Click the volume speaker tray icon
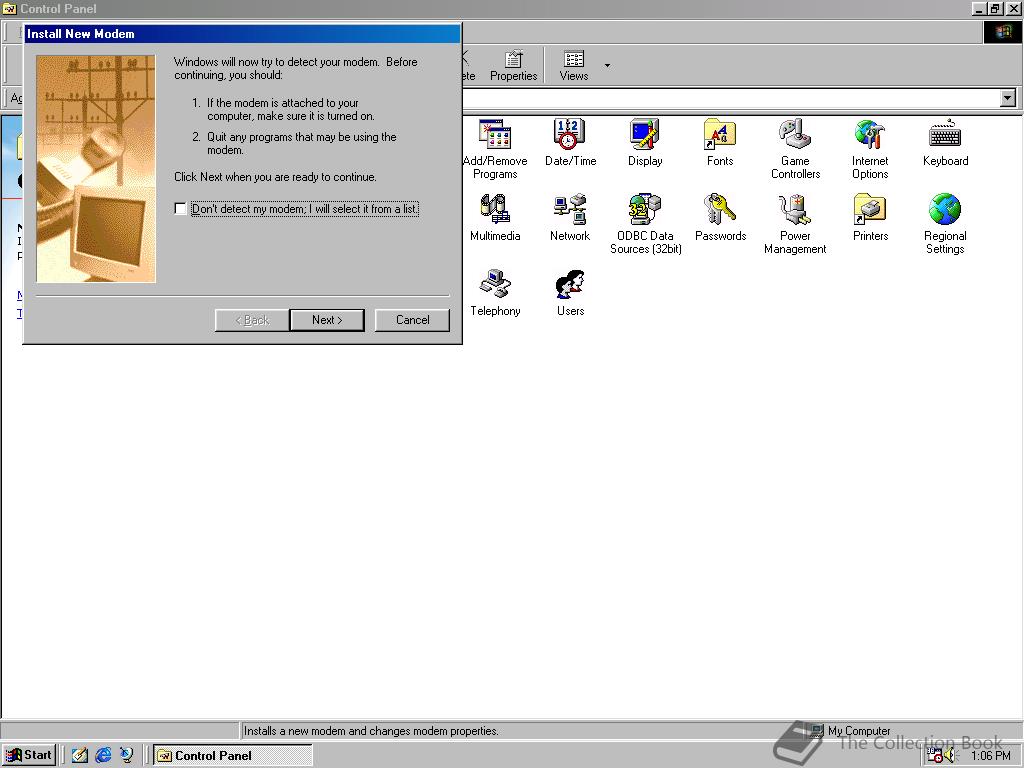This screenshot has width=1024, height=768. (950, 756)
